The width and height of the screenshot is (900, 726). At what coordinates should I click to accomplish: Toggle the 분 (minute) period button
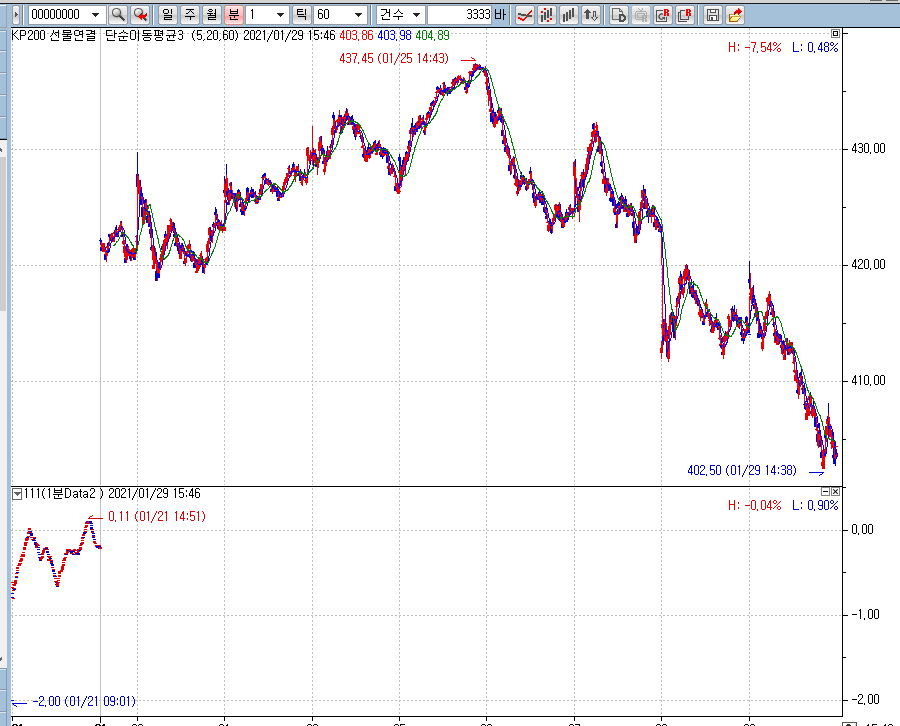[x=233, y=15]
